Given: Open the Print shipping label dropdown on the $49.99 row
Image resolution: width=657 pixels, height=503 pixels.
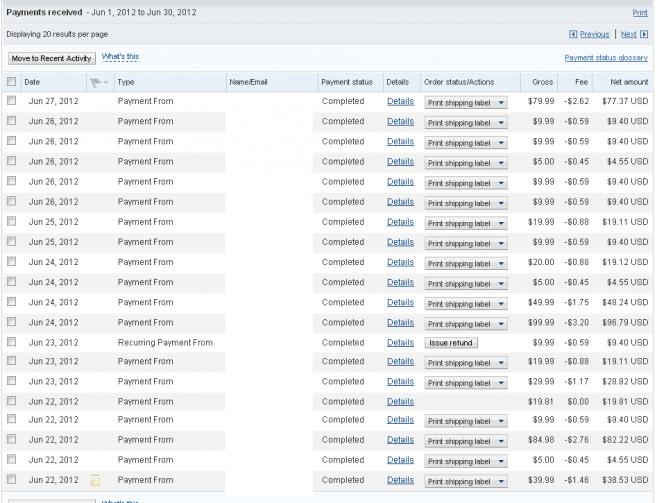Looking at the screenshot, I should coord(466,304).
